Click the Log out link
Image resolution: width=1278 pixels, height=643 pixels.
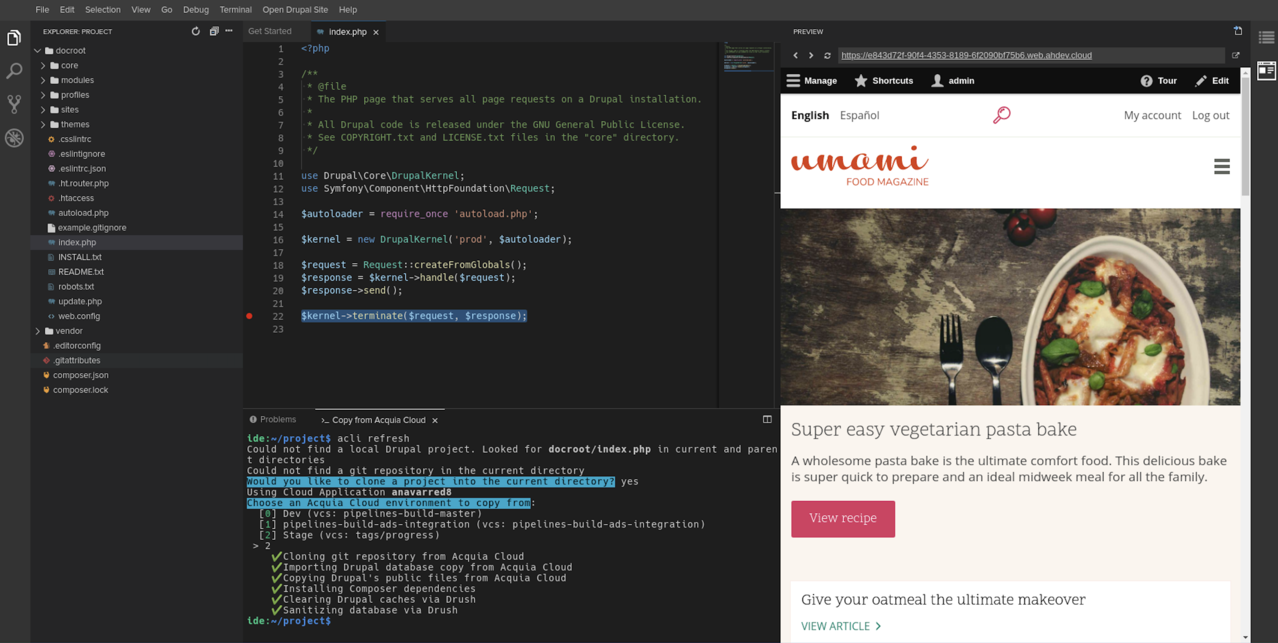click(x=1210, y=115)
